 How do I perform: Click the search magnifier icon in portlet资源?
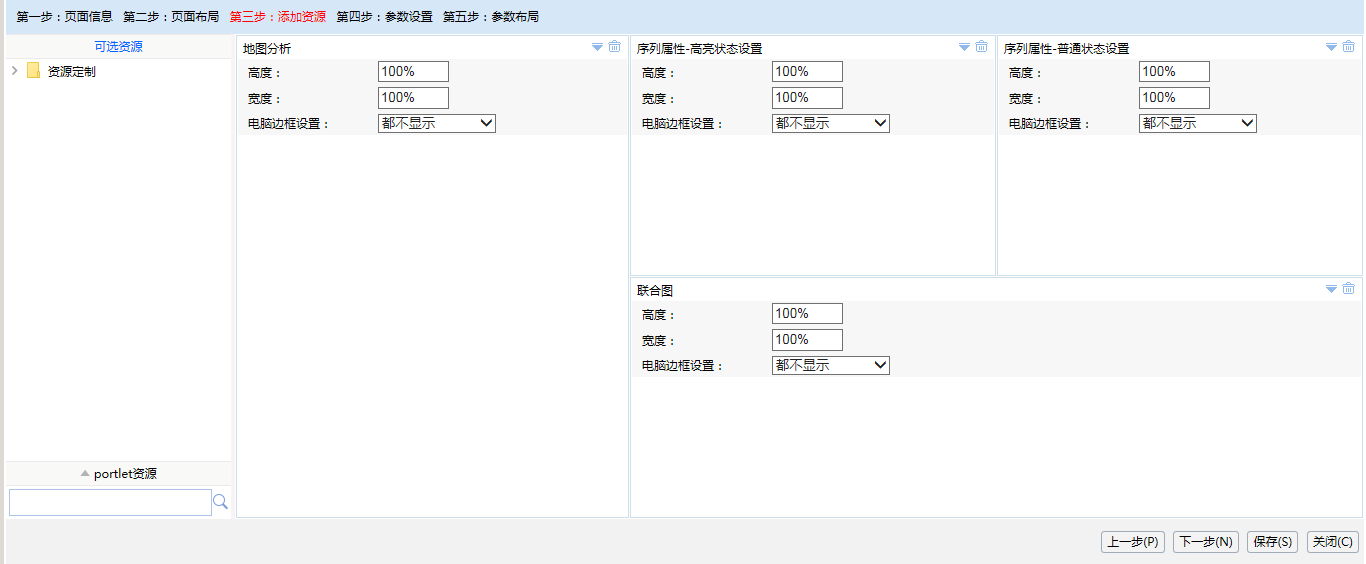(x=221, y=502)
